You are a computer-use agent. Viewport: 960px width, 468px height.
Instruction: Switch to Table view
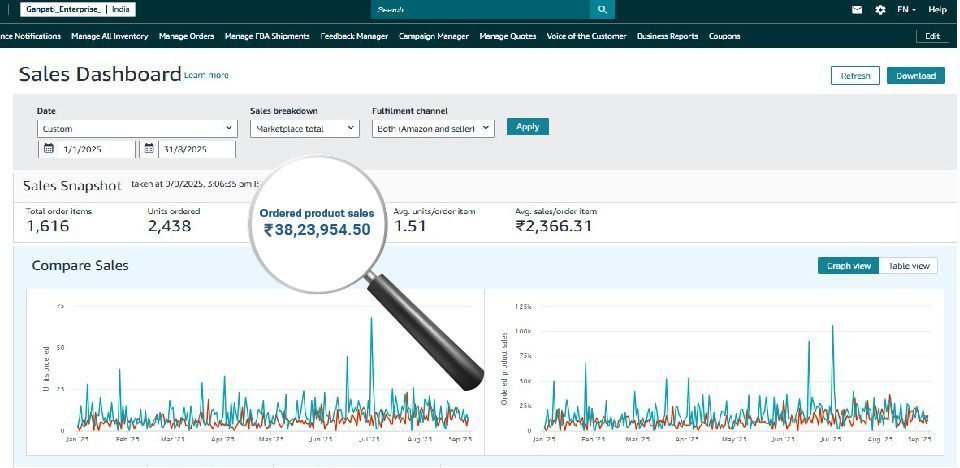point(909,266)
